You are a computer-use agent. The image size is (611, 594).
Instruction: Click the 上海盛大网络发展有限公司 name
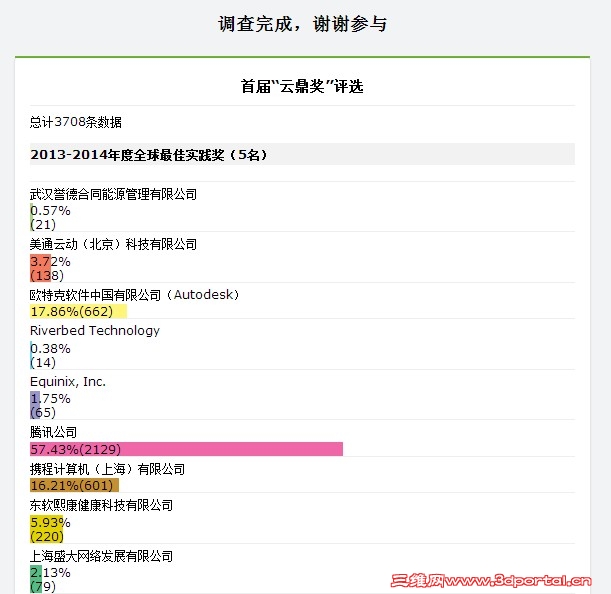[101, 556]
